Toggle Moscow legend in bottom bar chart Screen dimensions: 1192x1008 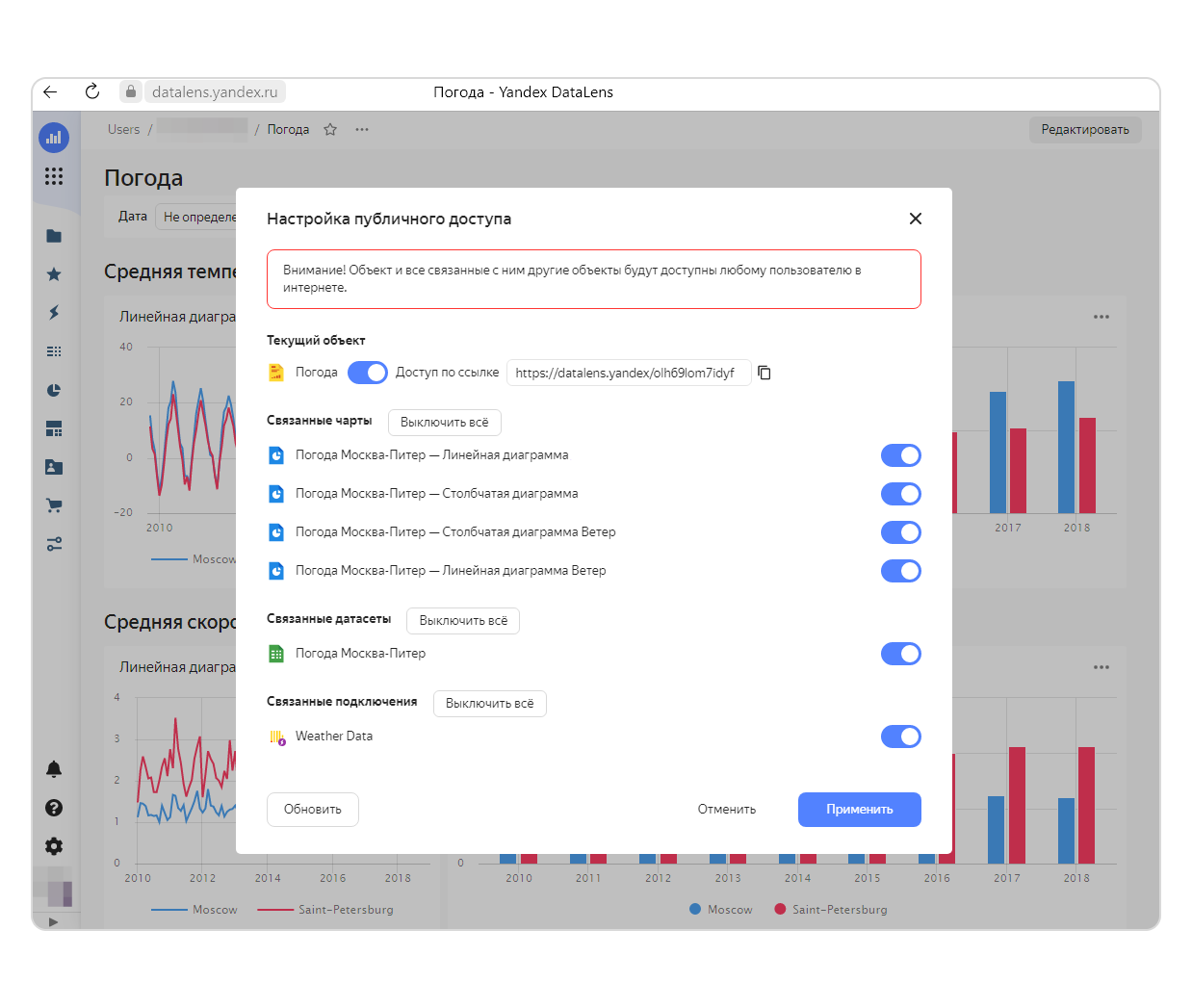[x=721, y=910]
